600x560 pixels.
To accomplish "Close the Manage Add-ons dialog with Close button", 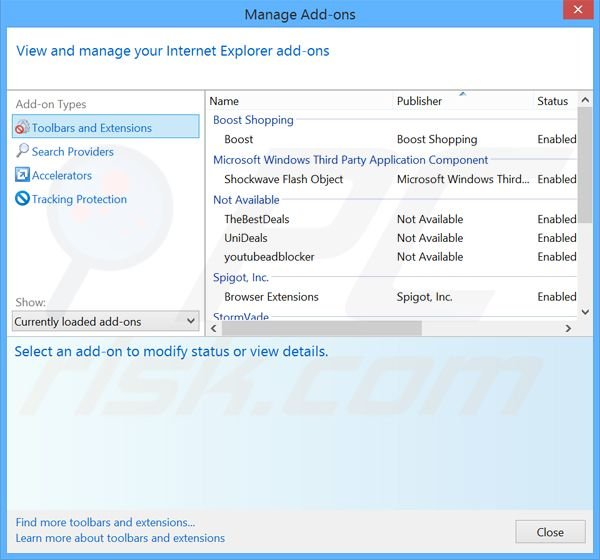I will click(550, 532).
